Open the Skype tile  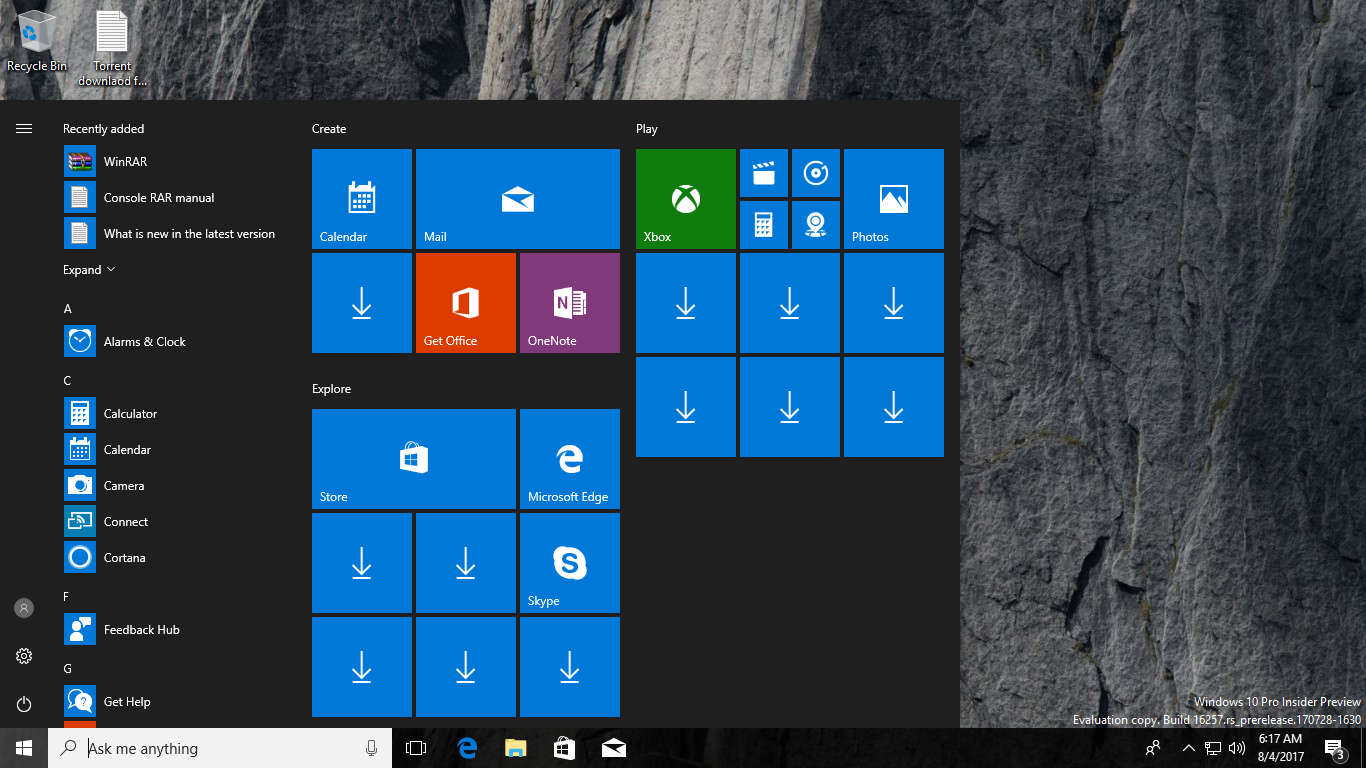point(570,563)
